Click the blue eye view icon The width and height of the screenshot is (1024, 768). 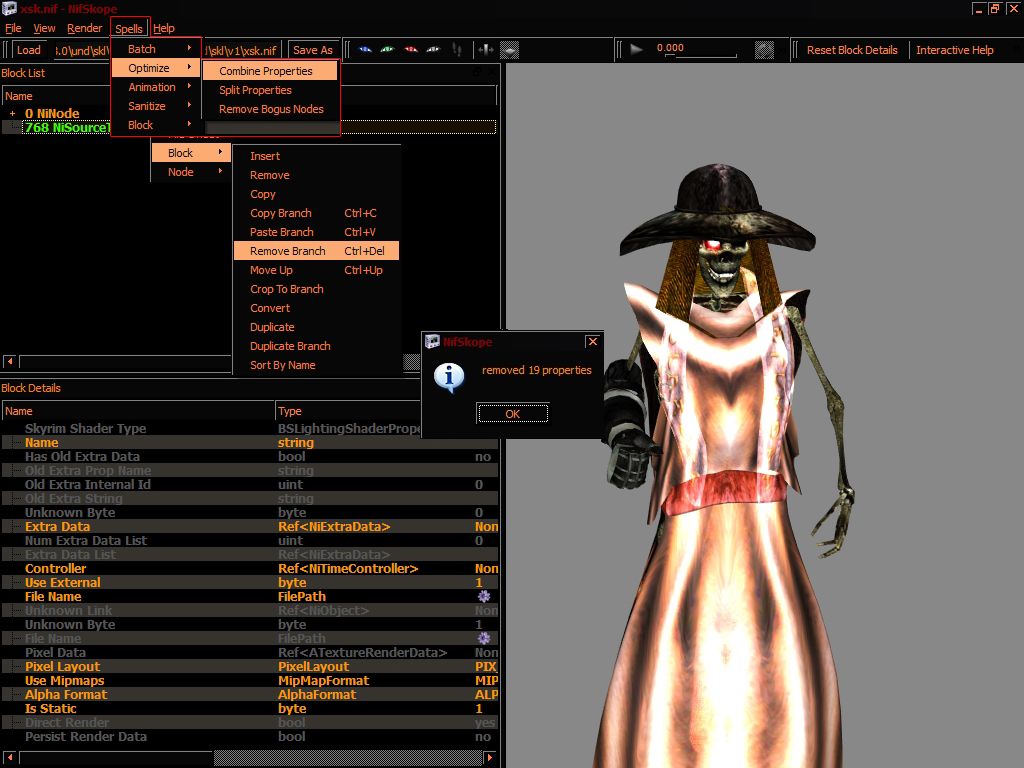[x=365, y=50]
